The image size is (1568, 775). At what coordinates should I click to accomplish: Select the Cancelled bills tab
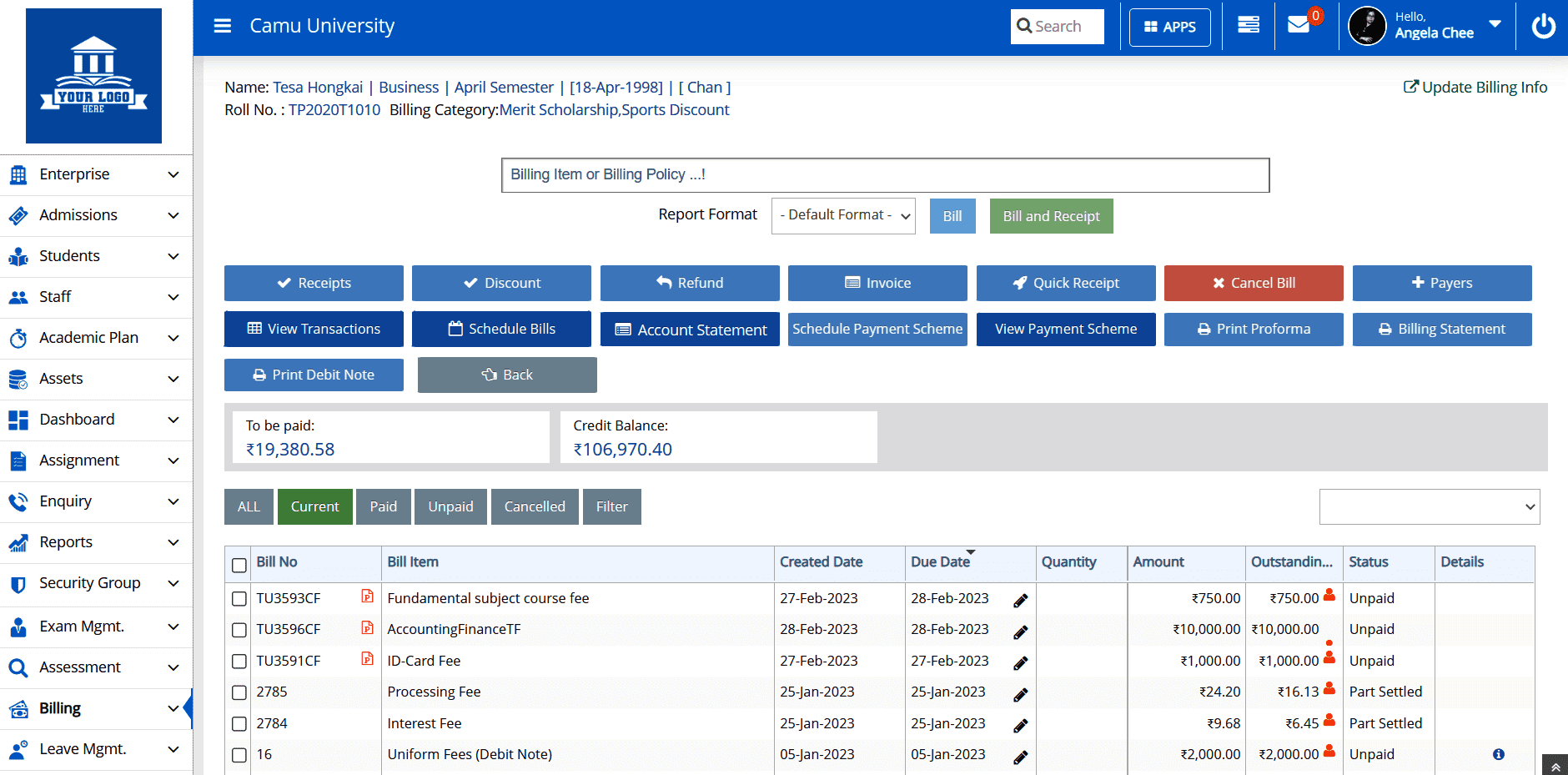tap(535, 507)
